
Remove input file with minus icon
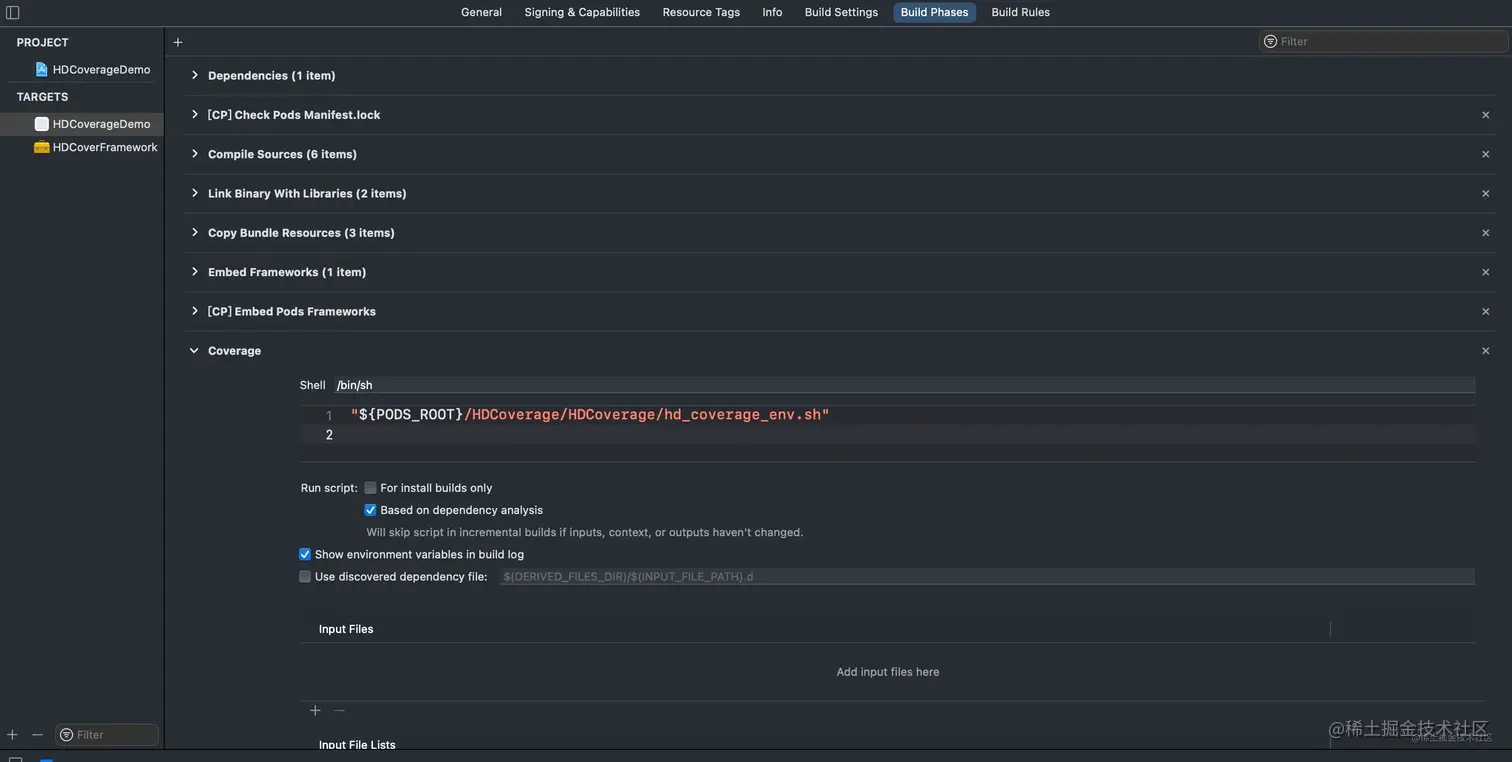tap(339, 710)
